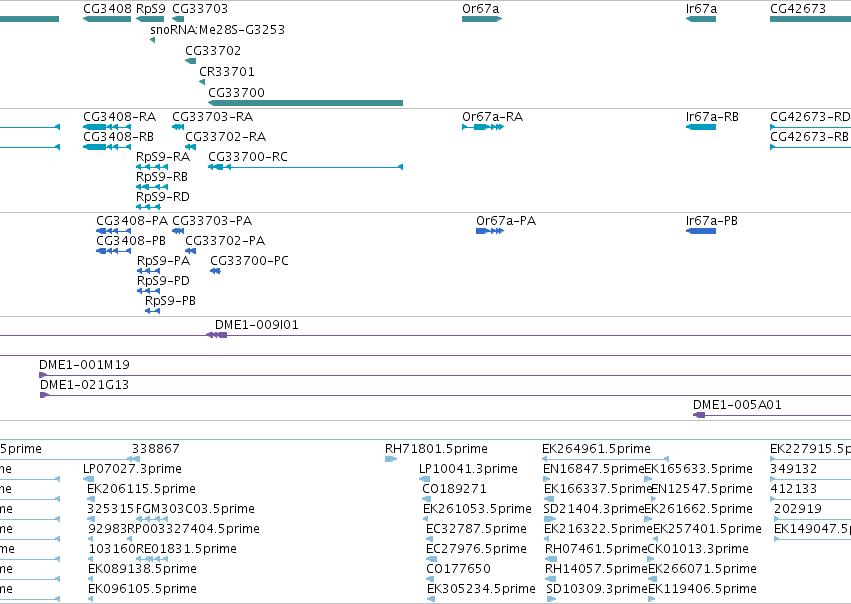Open the CG3408-RA transcript label

click(x=119, y=117)
